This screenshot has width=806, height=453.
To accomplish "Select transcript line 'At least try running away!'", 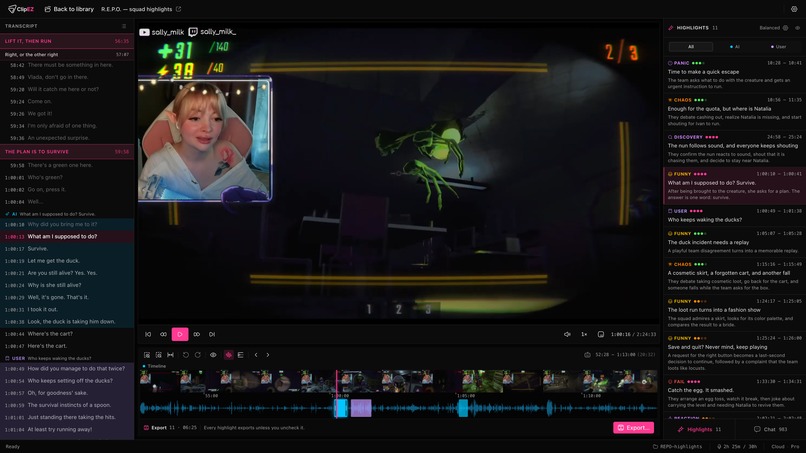I will click(x=67, y=429).
